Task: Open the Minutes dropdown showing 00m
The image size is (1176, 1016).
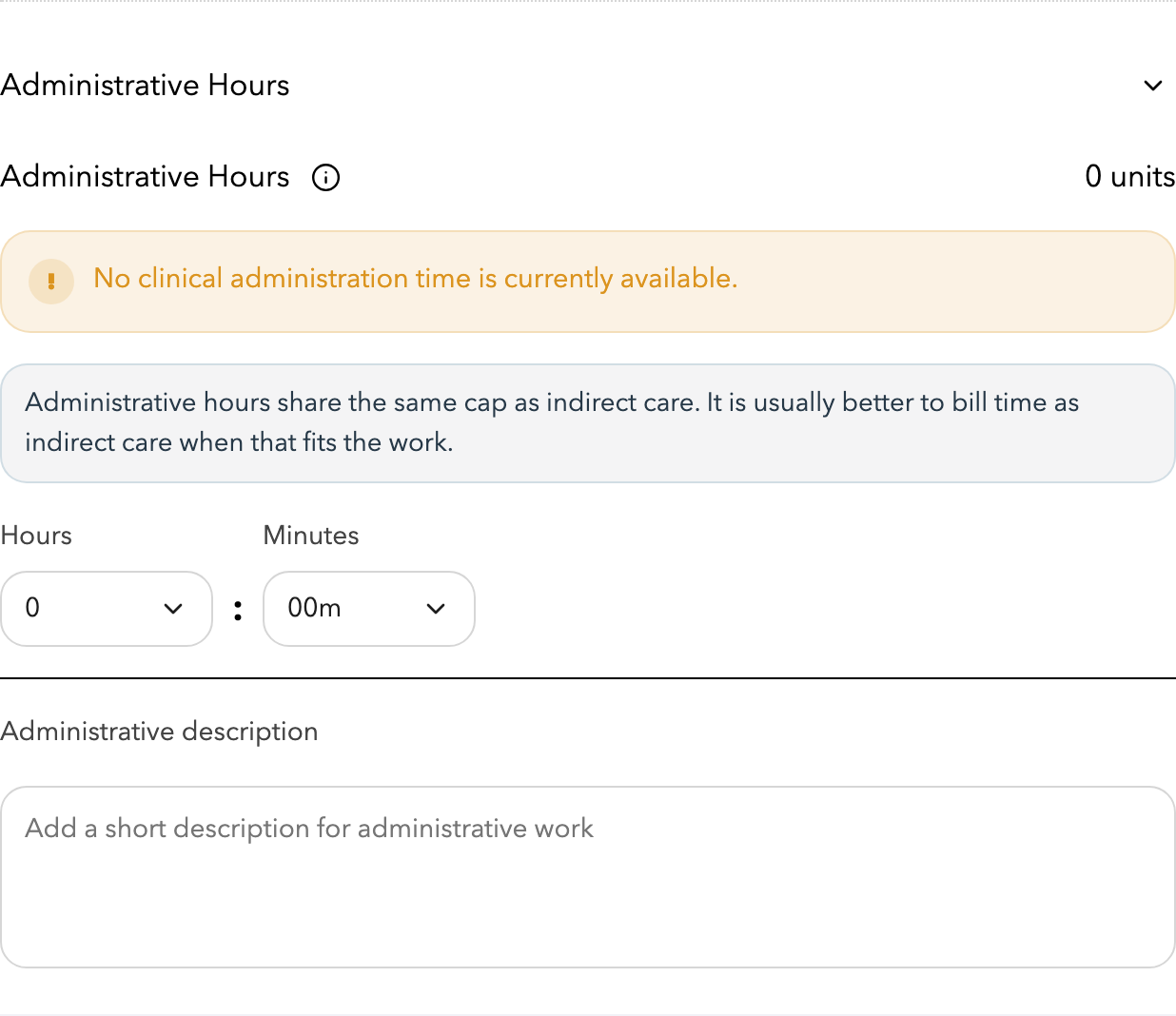Action: point(369,609)
